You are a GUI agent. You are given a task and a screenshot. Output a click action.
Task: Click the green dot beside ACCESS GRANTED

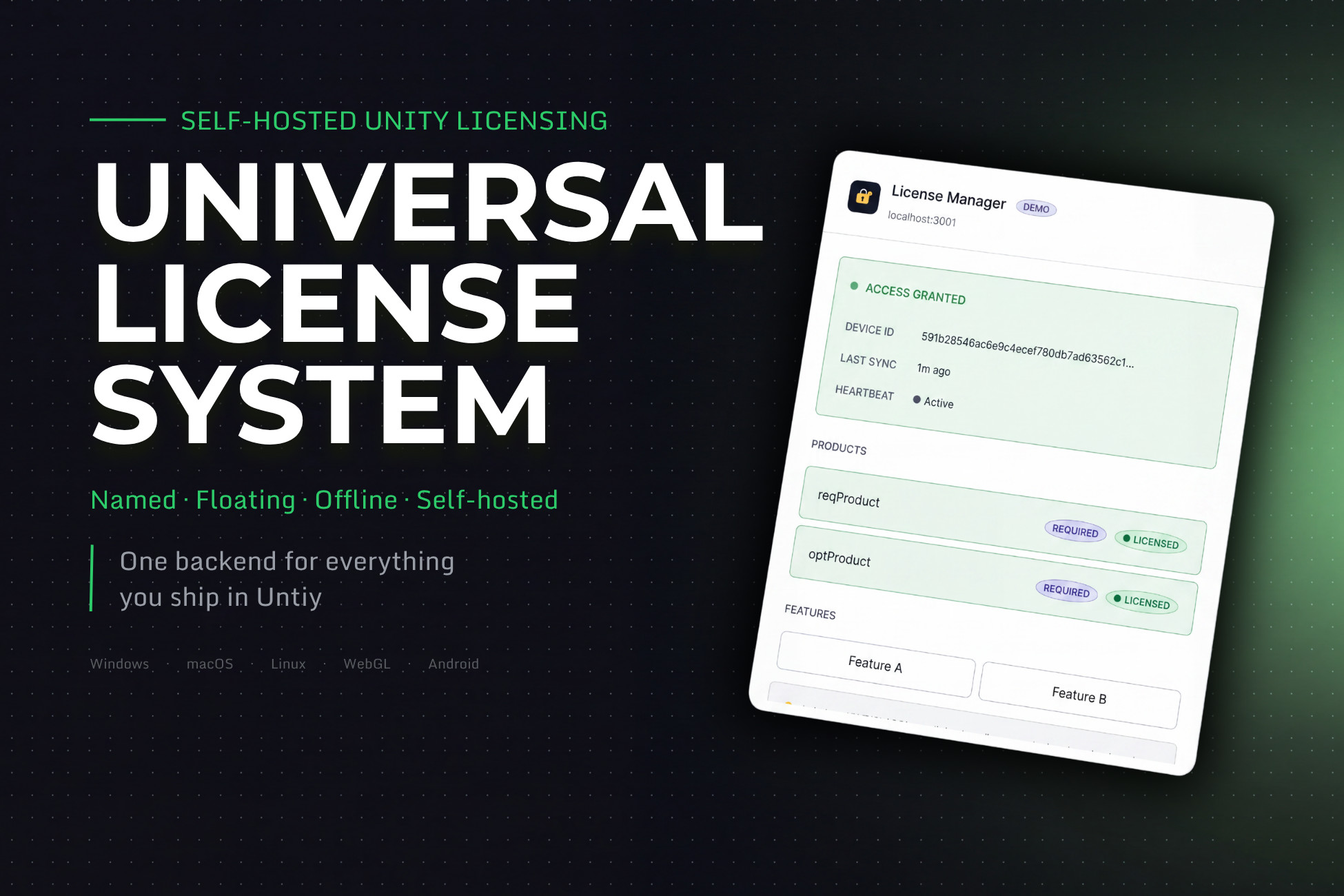[x=854, y=285]
